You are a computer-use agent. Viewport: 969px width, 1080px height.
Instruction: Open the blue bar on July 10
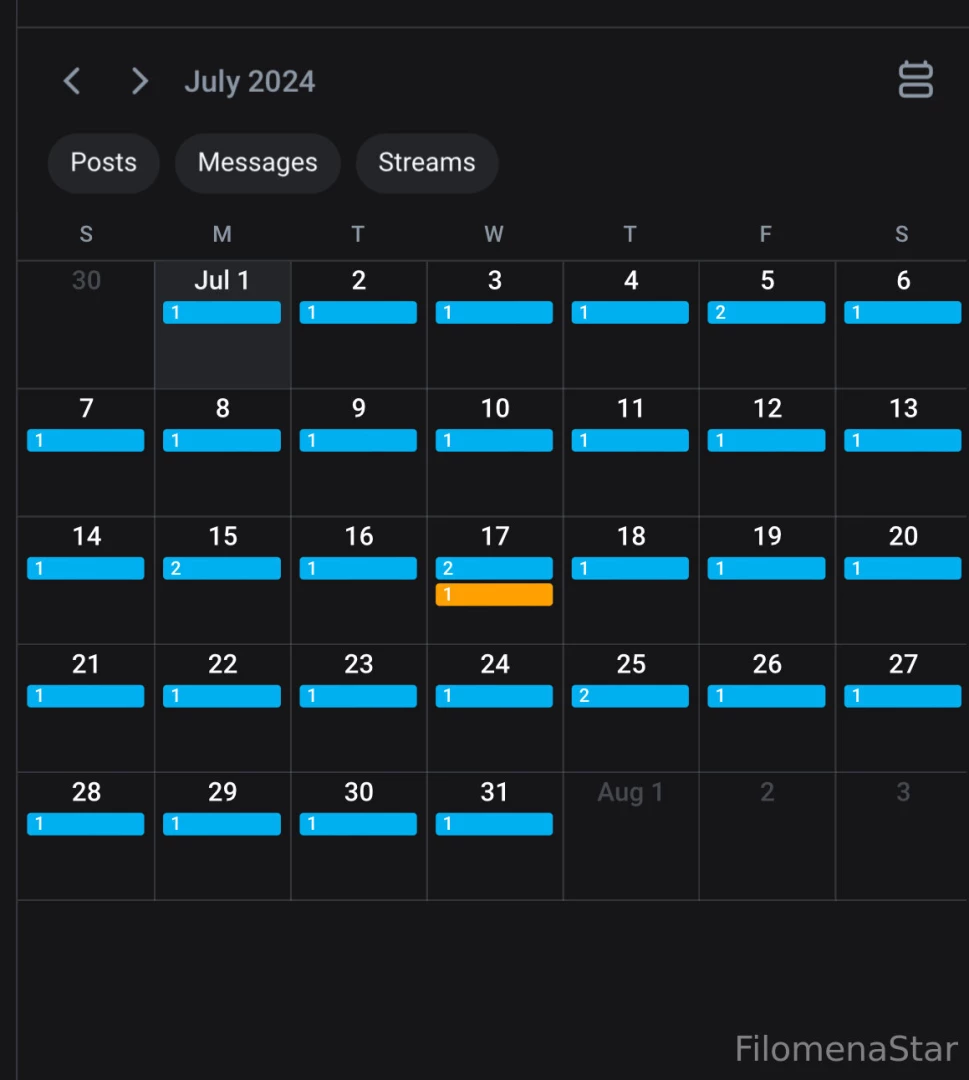[494, 441]
